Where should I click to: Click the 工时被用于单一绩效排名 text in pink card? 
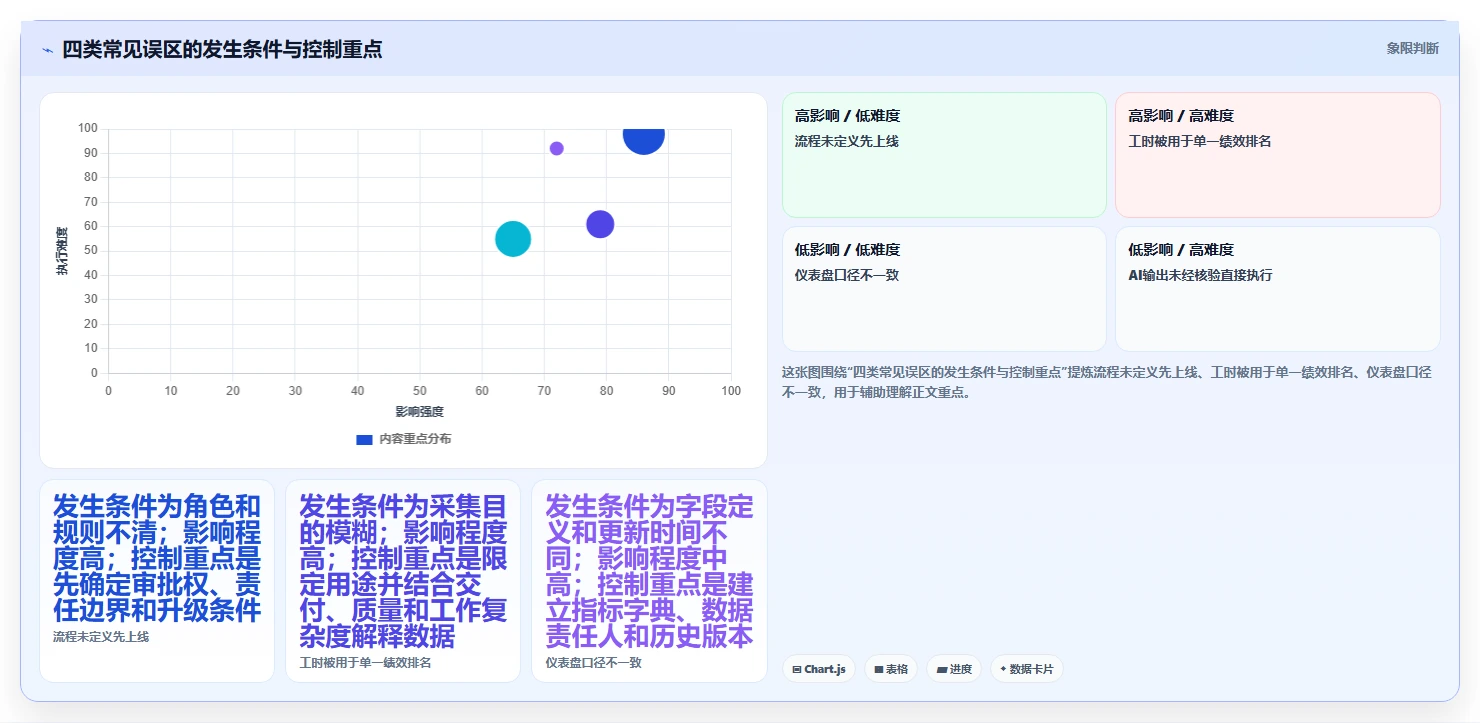(x=1200, y=141)
